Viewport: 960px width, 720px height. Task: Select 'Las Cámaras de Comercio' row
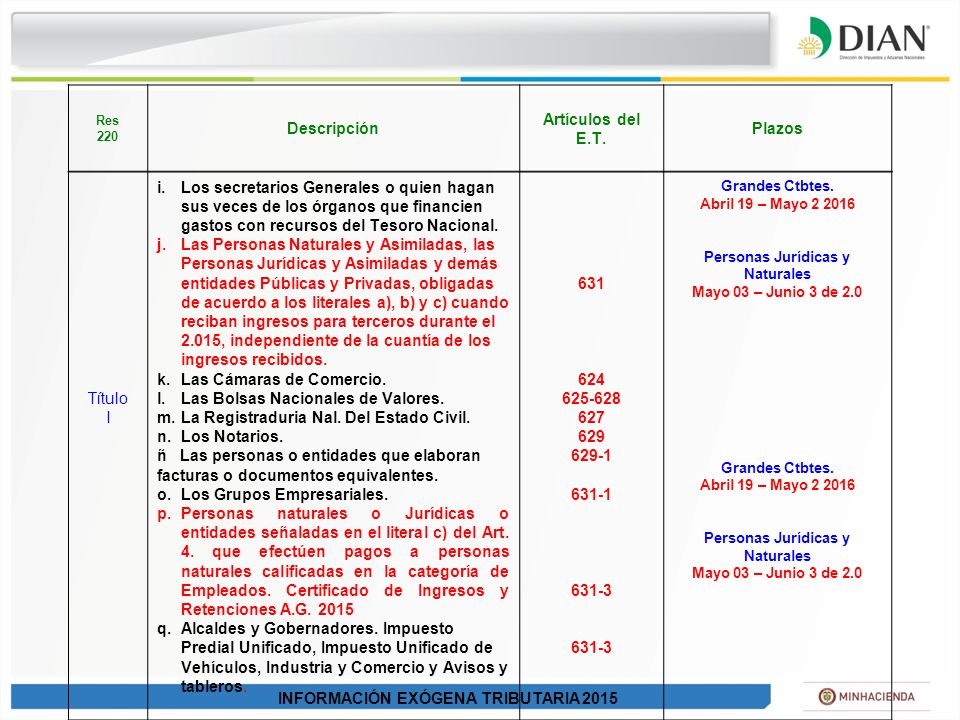pyautogui.click(x=271, y=379)
